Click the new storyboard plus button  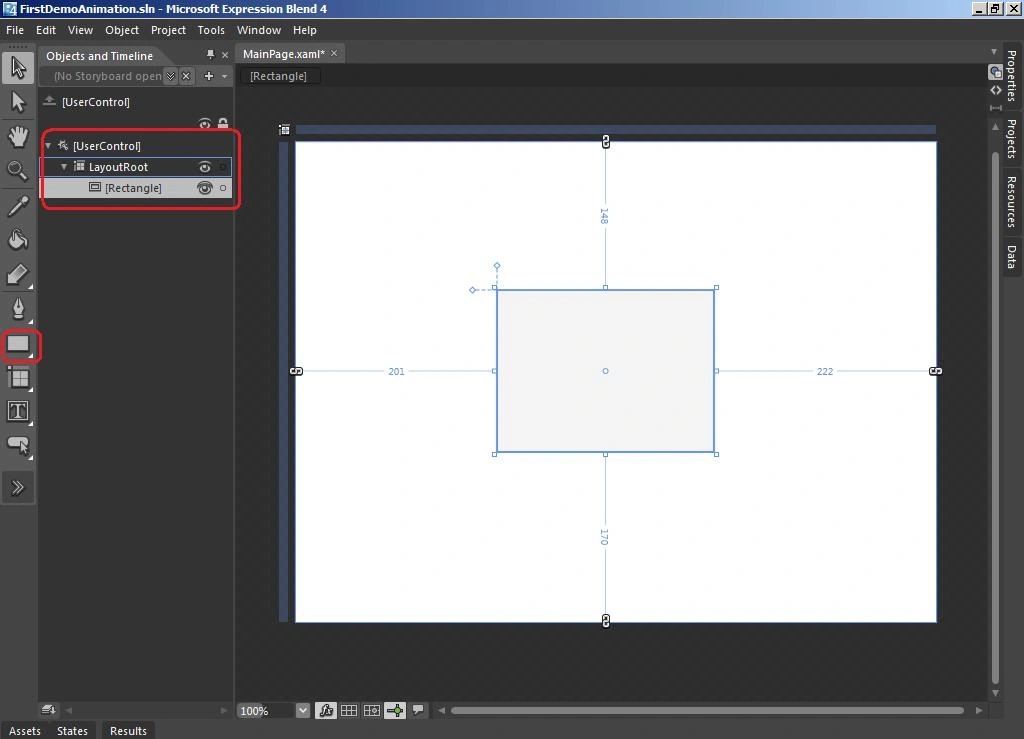208,76
